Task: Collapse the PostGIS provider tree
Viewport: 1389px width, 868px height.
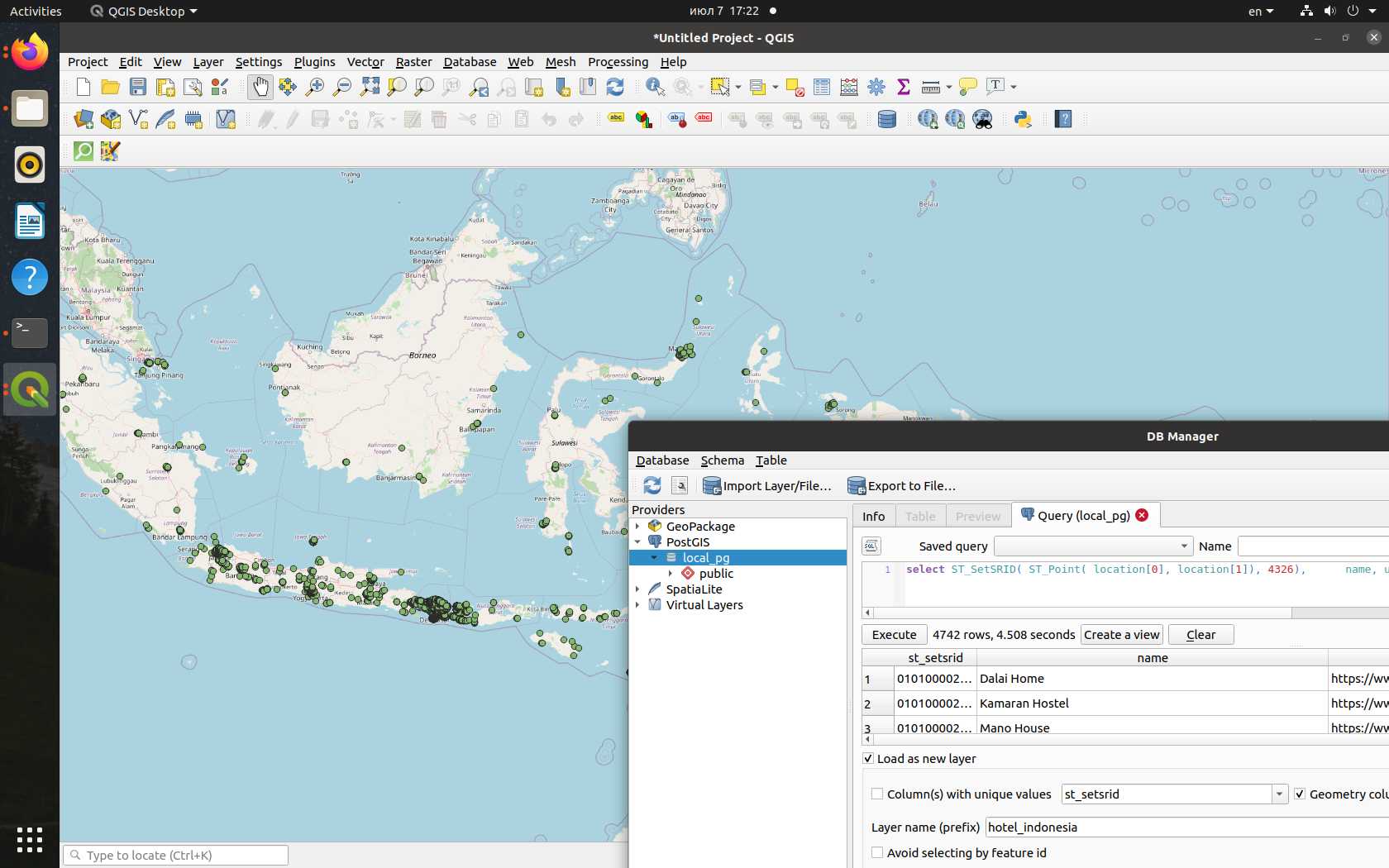Action: pos(637,541)
